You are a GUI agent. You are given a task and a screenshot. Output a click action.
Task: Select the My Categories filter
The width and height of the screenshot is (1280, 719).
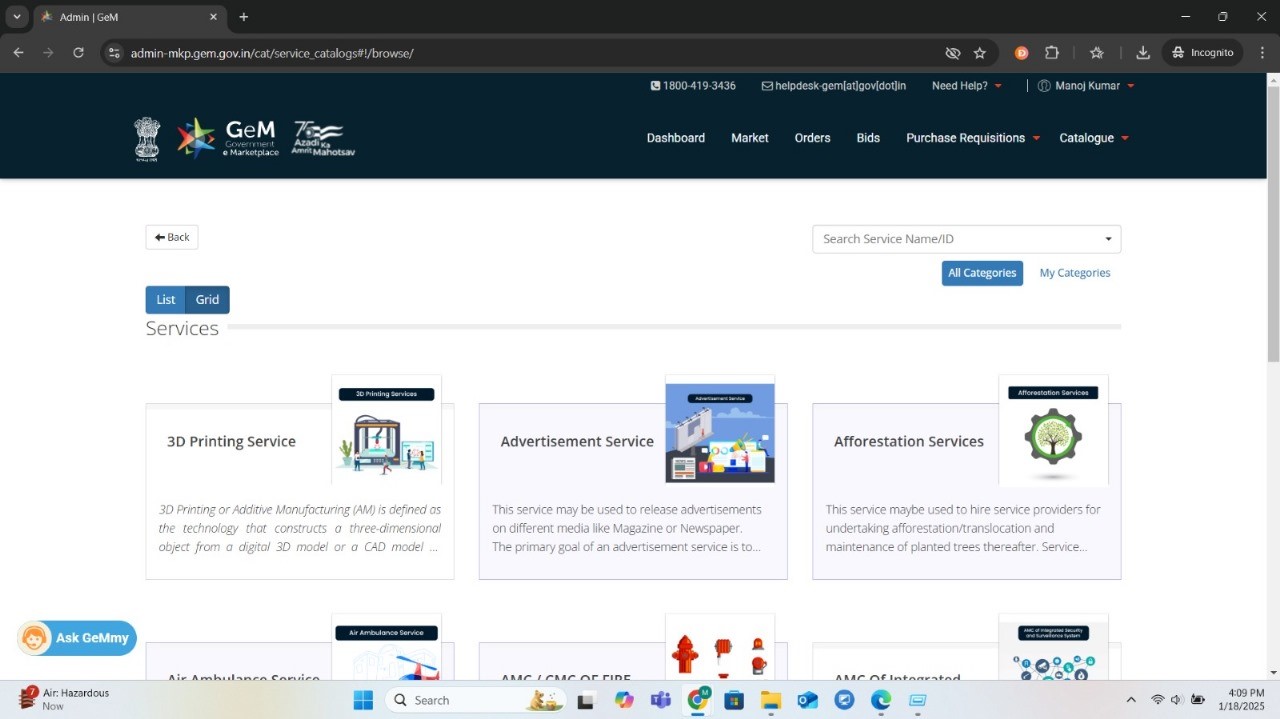pyautogui.click(x=1075, y=273)
